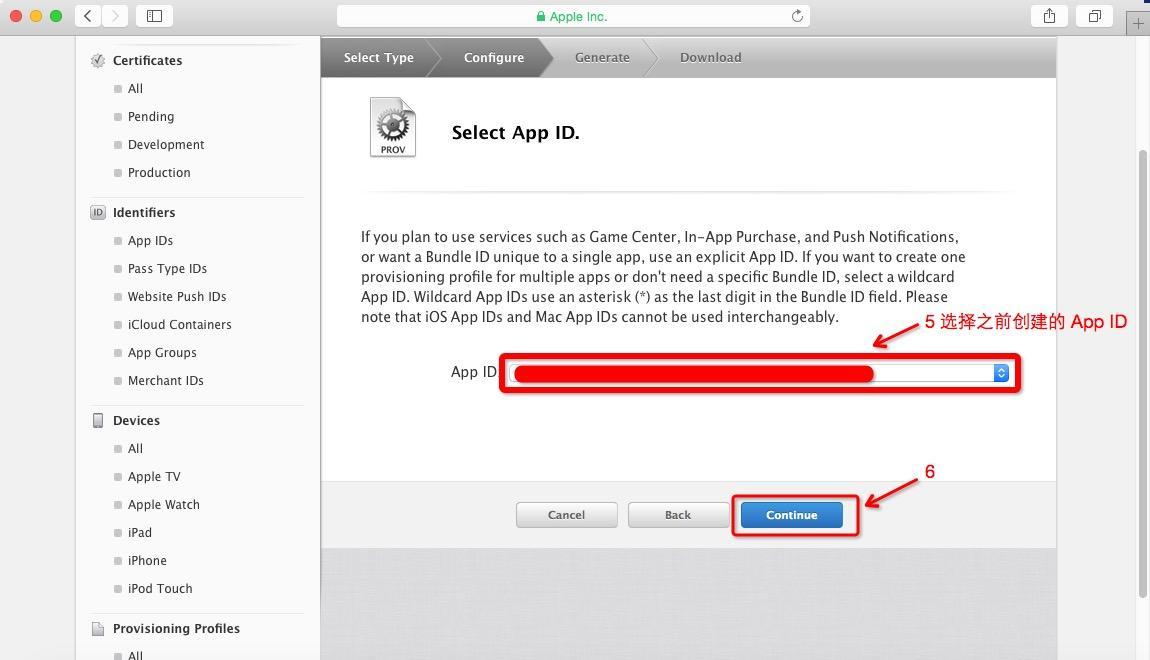
Task: Click the Certificates section icon
Action: [98, 61]
